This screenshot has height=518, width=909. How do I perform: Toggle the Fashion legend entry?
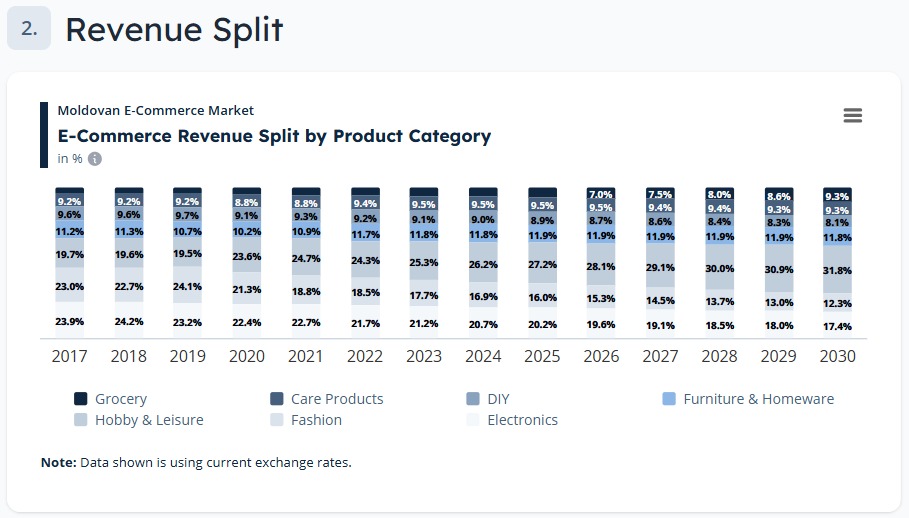(316, 420)
